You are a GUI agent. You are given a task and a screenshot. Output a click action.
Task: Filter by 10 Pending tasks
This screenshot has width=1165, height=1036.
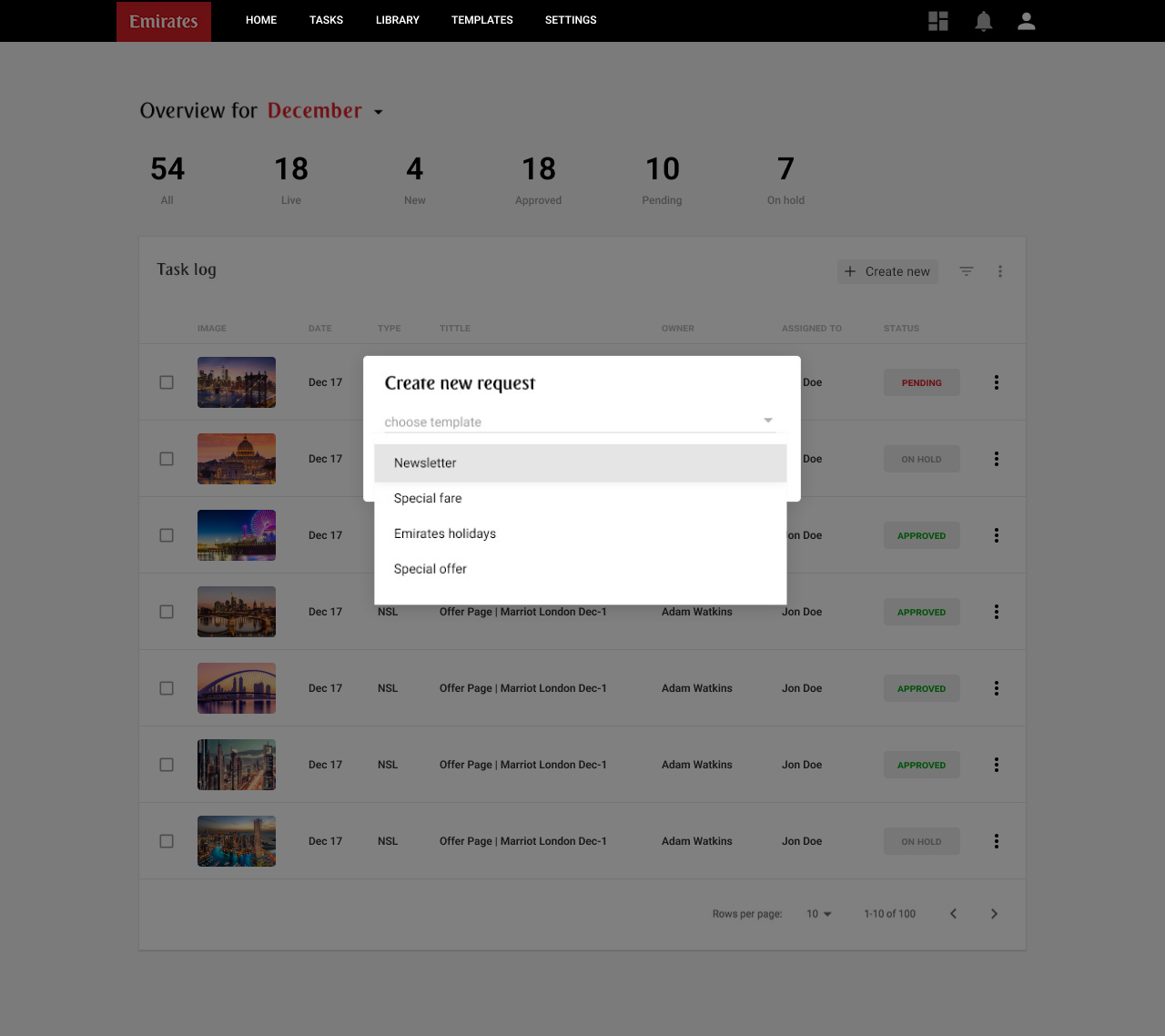(x=663, y=179)
